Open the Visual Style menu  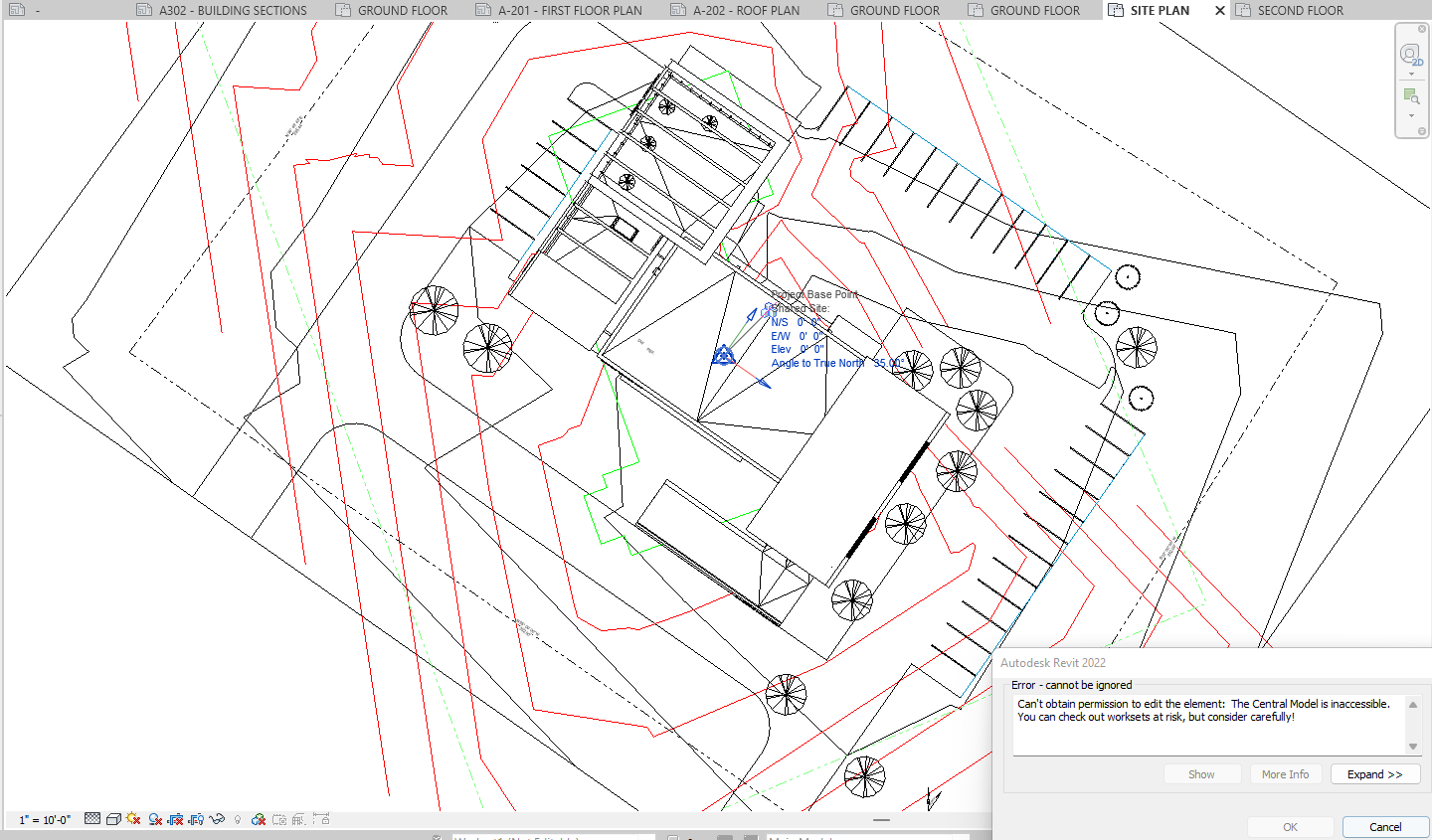point(113,819)
